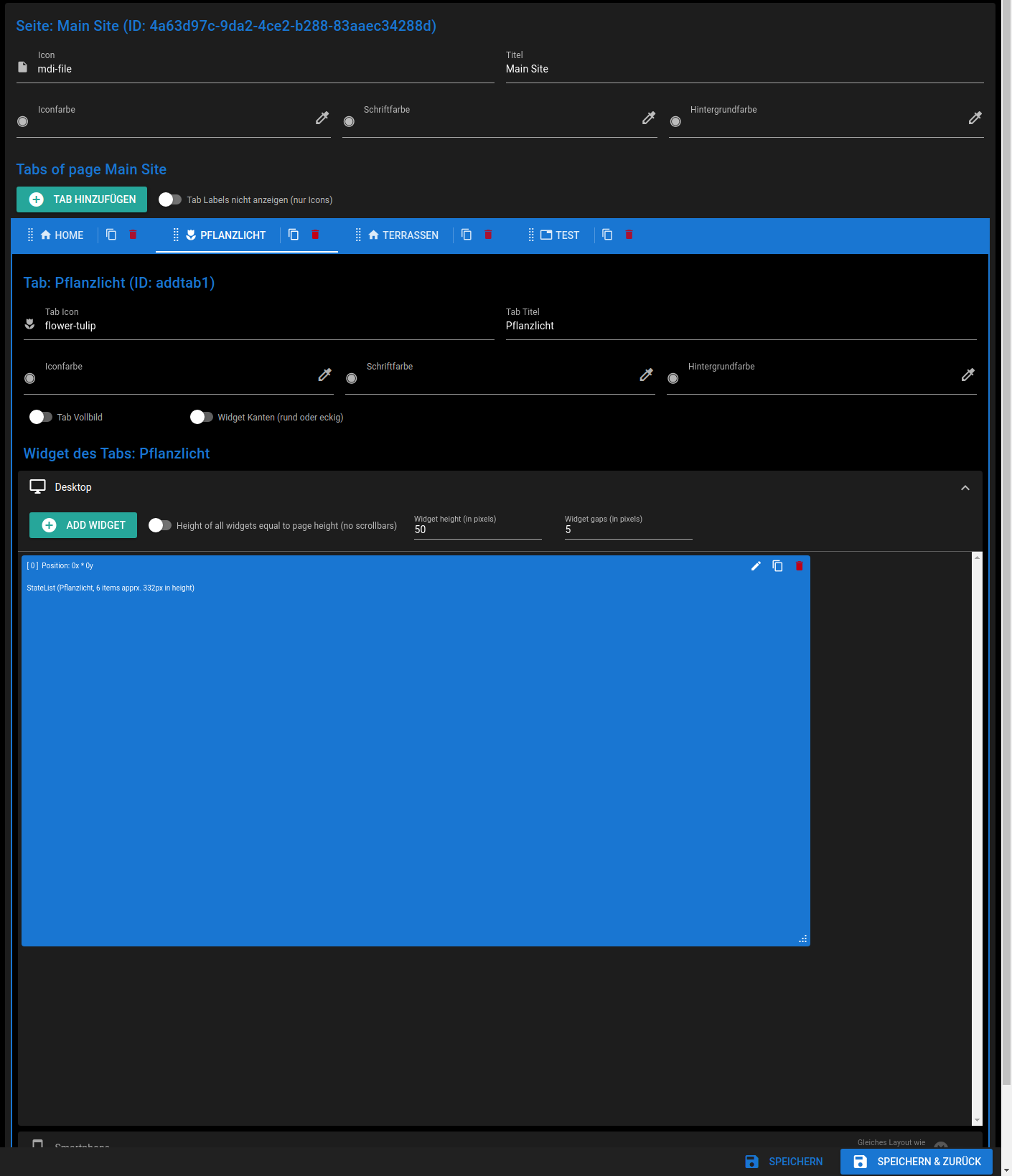Collapse the Desktop section chevron
The height and width of the screenshot is (1176, 1012).
pos(965,488)
